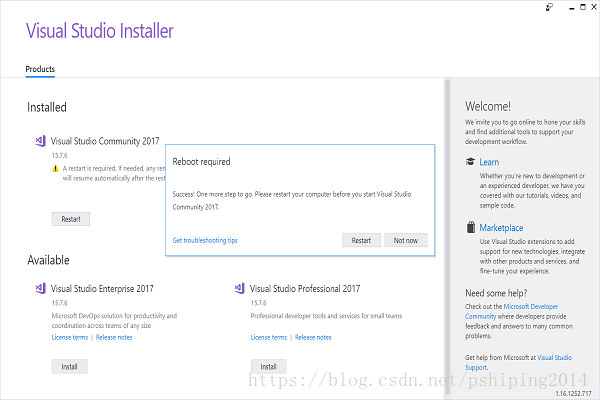
Task: Click the Visual Studio Community 2017 title
Action: coord(105,141)
